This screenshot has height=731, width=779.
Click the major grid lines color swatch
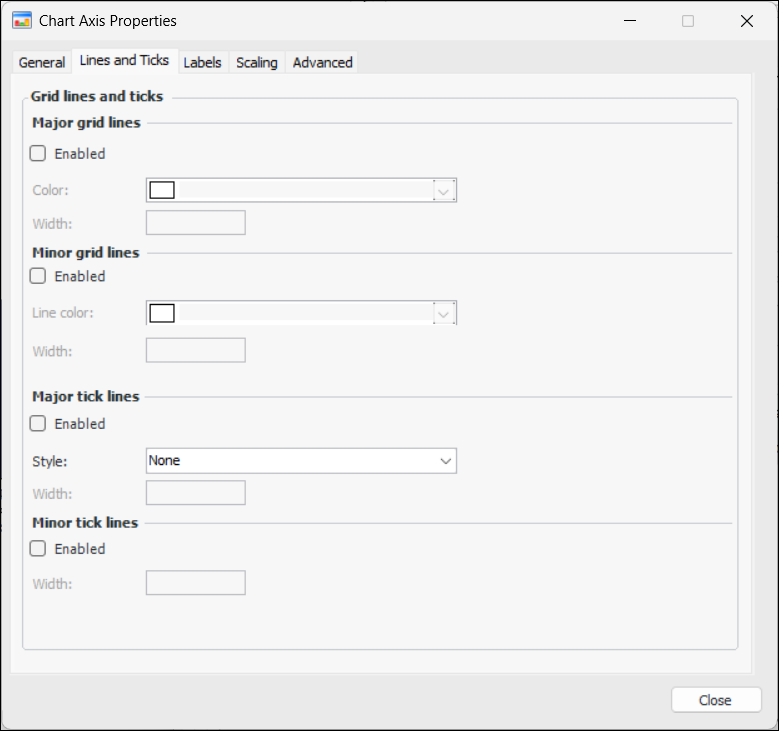click(x=162, y=190)
